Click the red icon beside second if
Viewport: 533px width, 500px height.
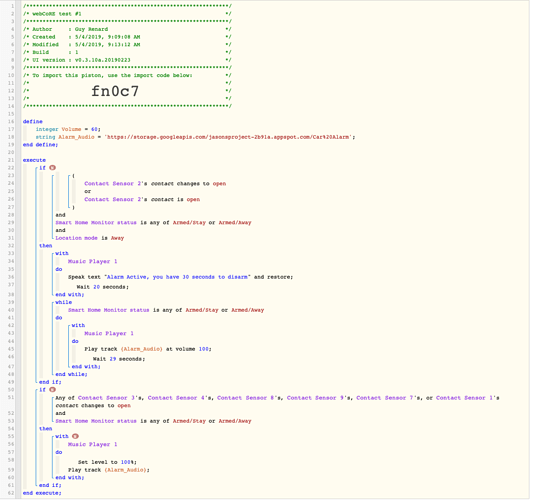(52, 390)
